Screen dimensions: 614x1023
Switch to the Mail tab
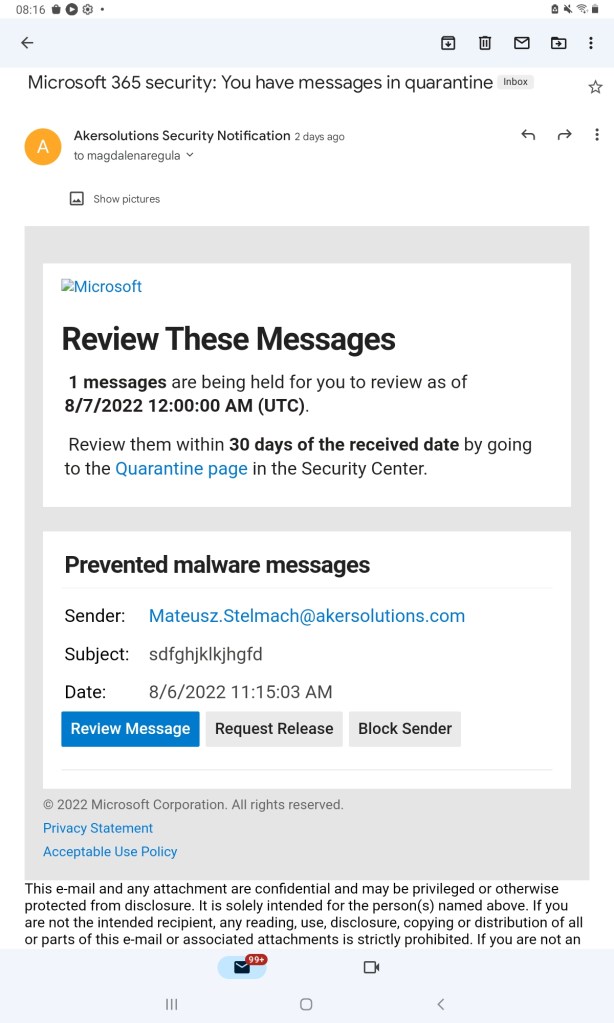coord(242,968)
